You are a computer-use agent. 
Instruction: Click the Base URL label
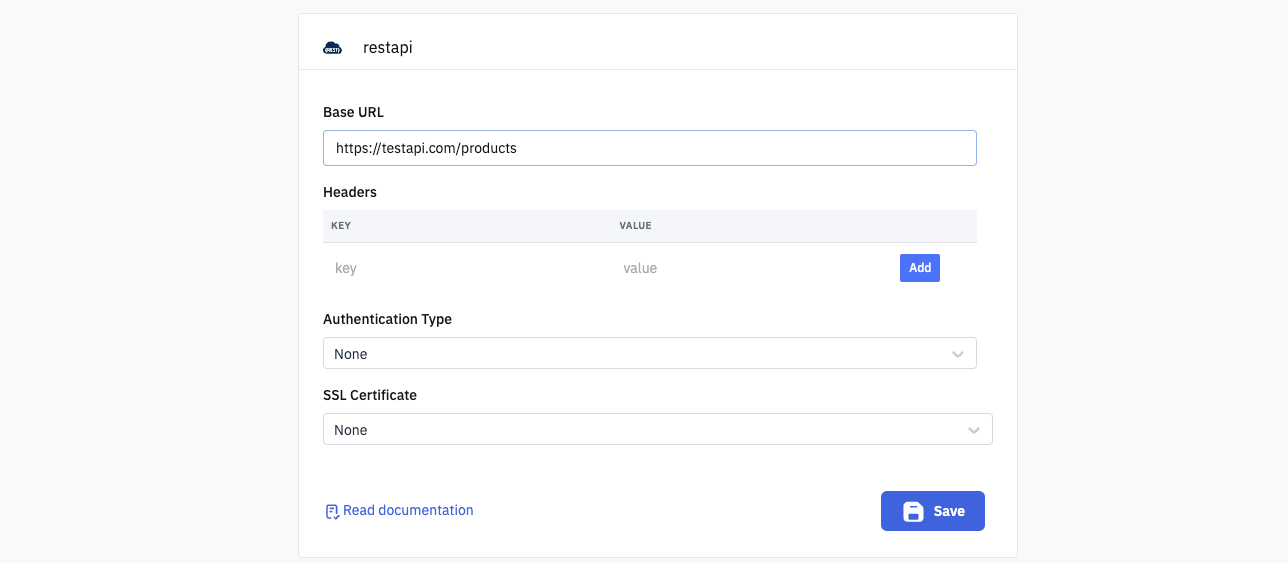353,112
